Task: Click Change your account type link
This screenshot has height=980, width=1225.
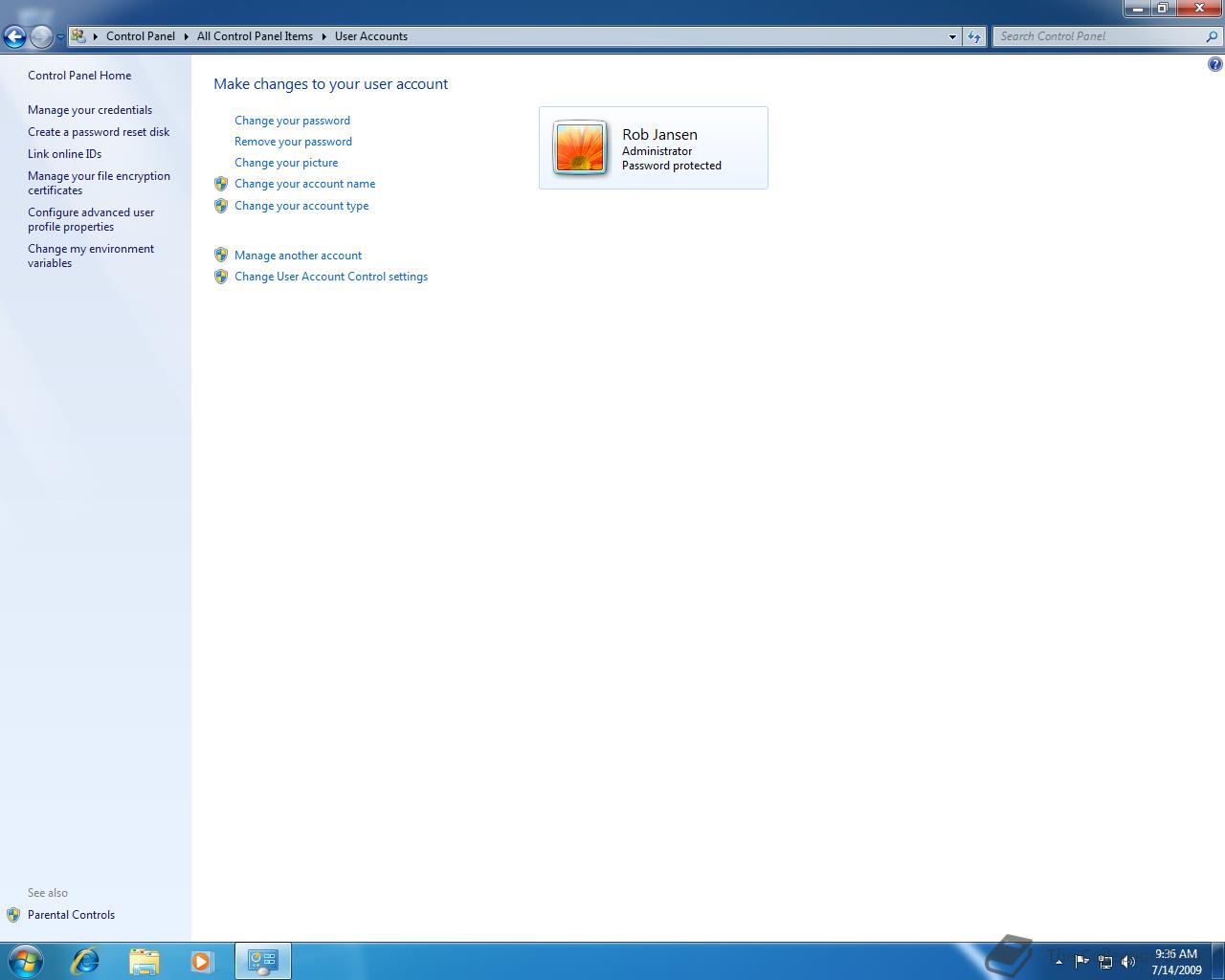Action: pos(301,206)
